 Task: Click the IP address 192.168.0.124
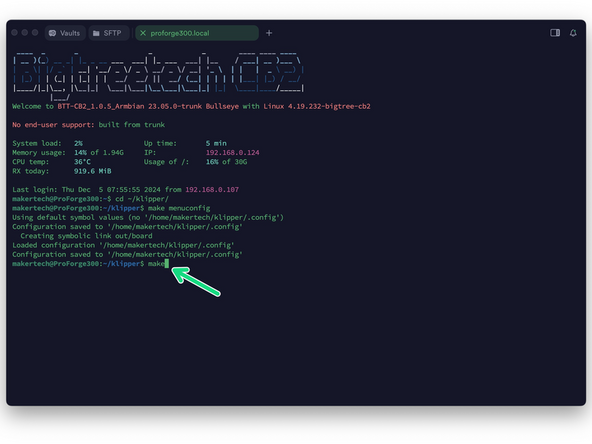pos(233,153)
